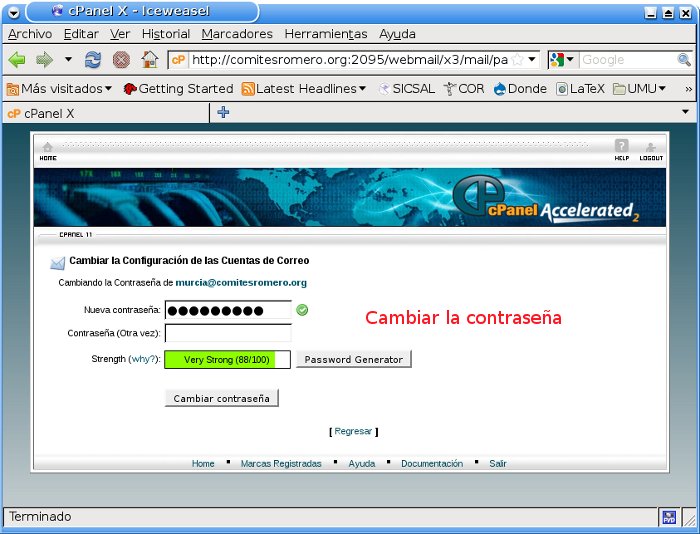Click the cPanel HOME icon
This screenshot has width=700, height=534.
[x=48, y=151]
